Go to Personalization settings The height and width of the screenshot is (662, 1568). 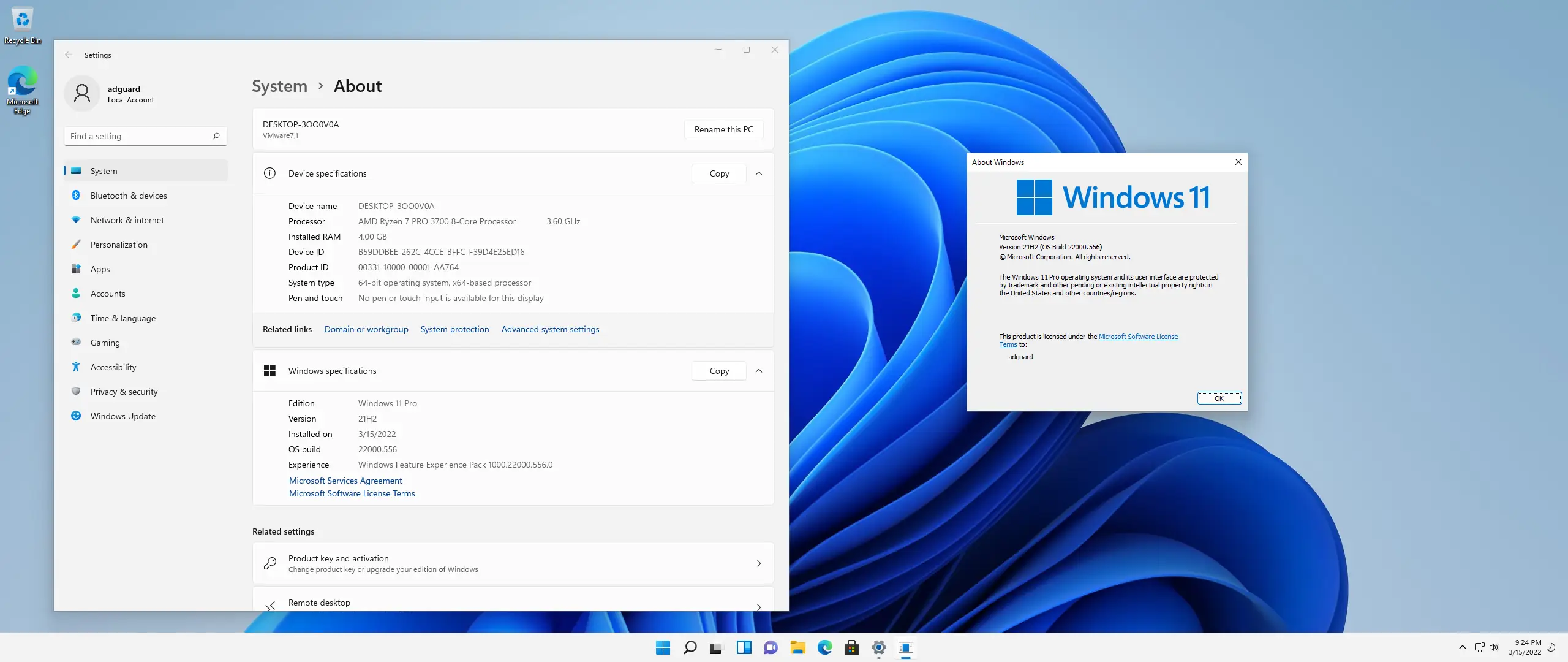[119, 245]
